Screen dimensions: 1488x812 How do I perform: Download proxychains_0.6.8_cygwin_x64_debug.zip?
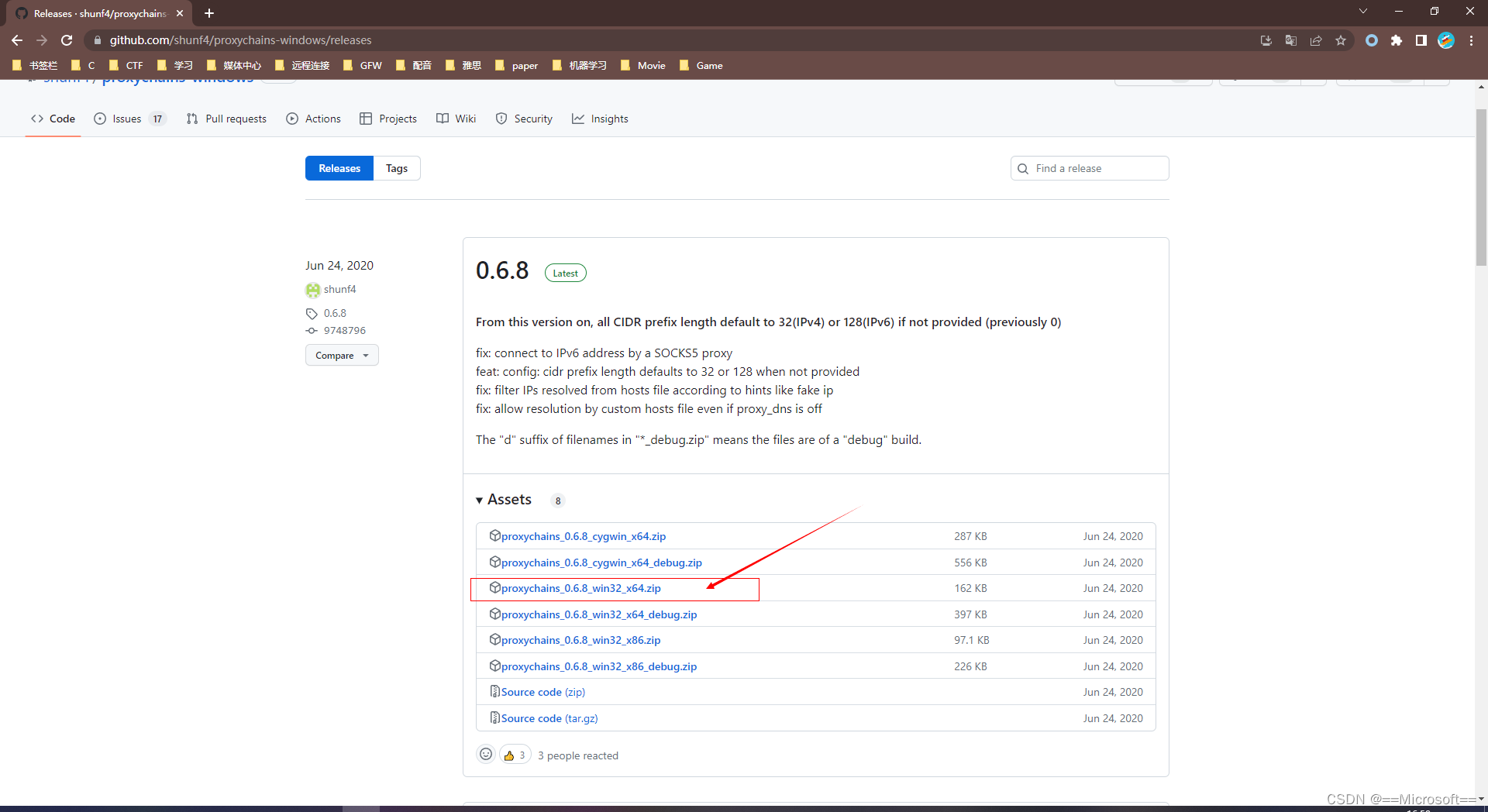tap(601, 563)
